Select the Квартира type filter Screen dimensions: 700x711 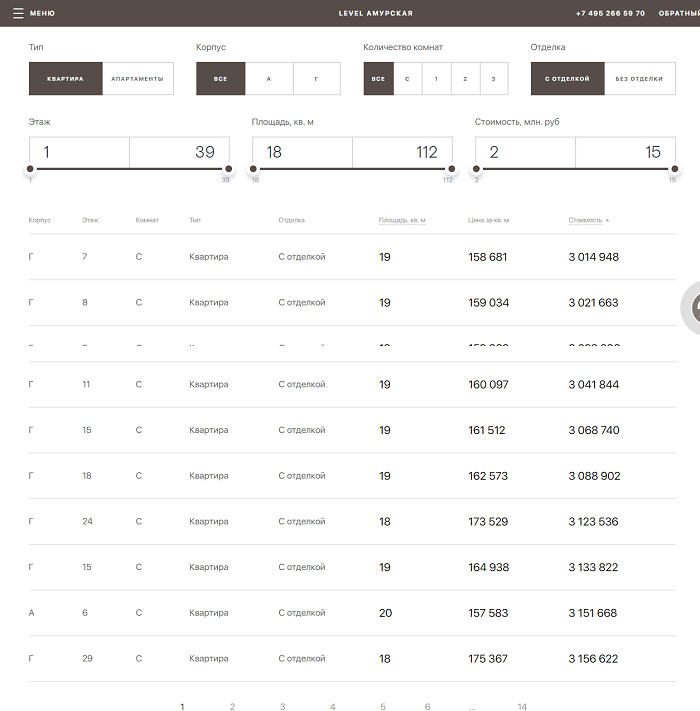[x=65, y=79]
